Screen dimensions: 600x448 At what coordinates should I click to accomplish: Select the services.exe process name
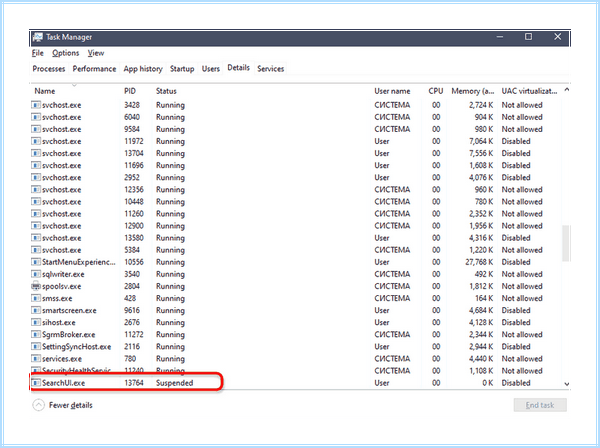tap(62, 359)
